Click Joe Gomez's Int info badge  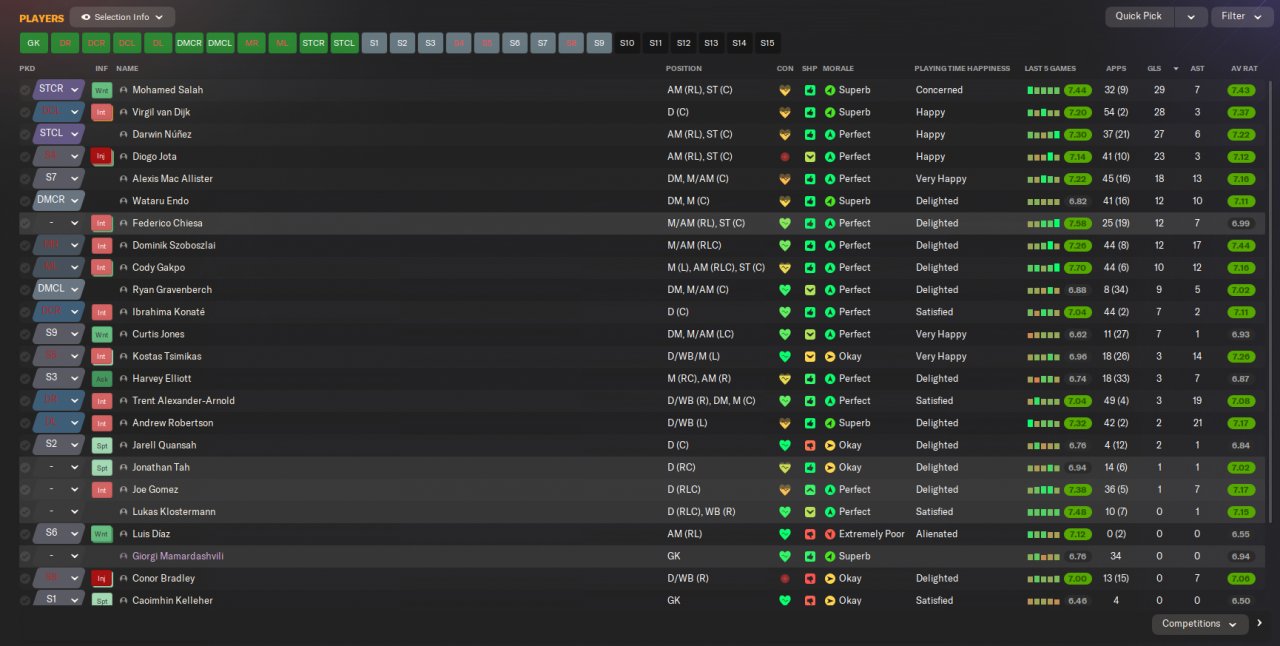coord(101,490)
